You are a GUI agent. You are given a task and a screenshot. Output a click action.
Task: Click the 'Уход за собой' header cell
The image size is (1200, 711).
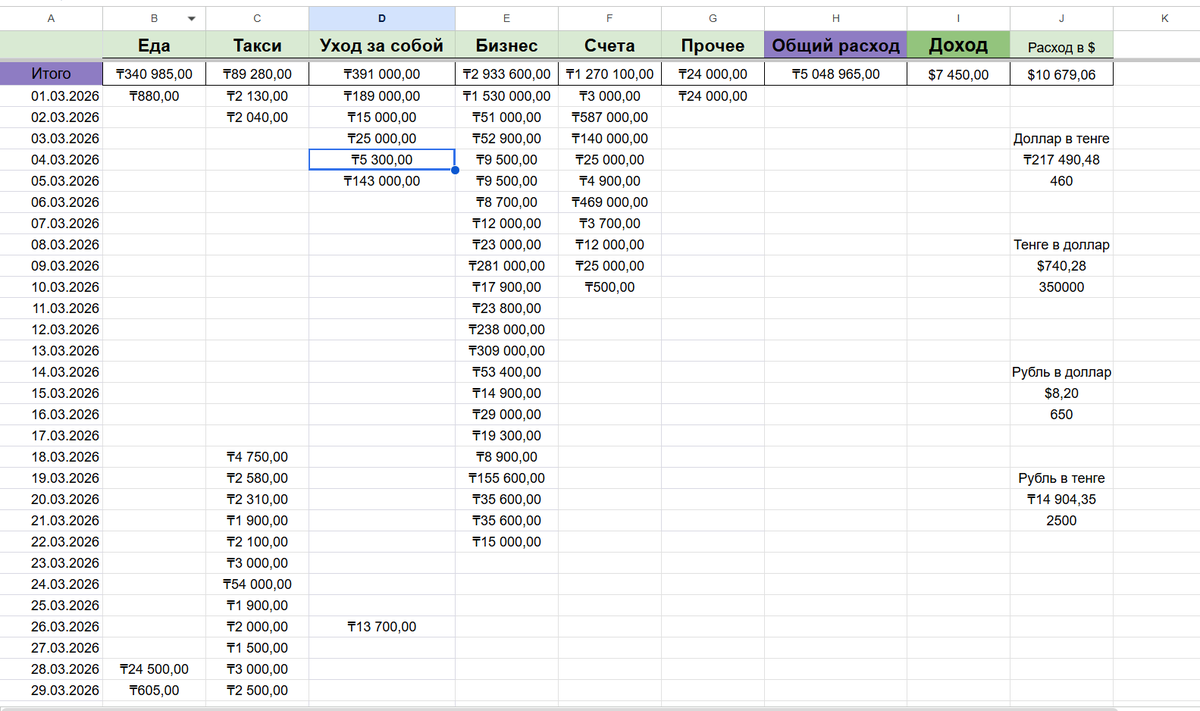click(382, 45)
